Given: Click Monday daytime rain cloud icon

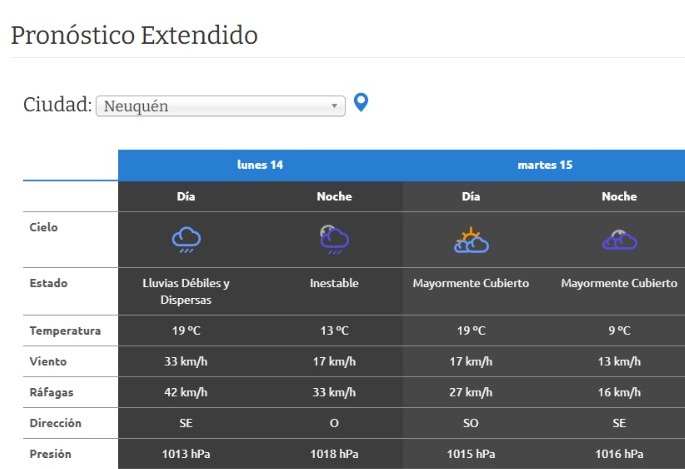Looking at the screenshot, I should click(x=186, y=239).
